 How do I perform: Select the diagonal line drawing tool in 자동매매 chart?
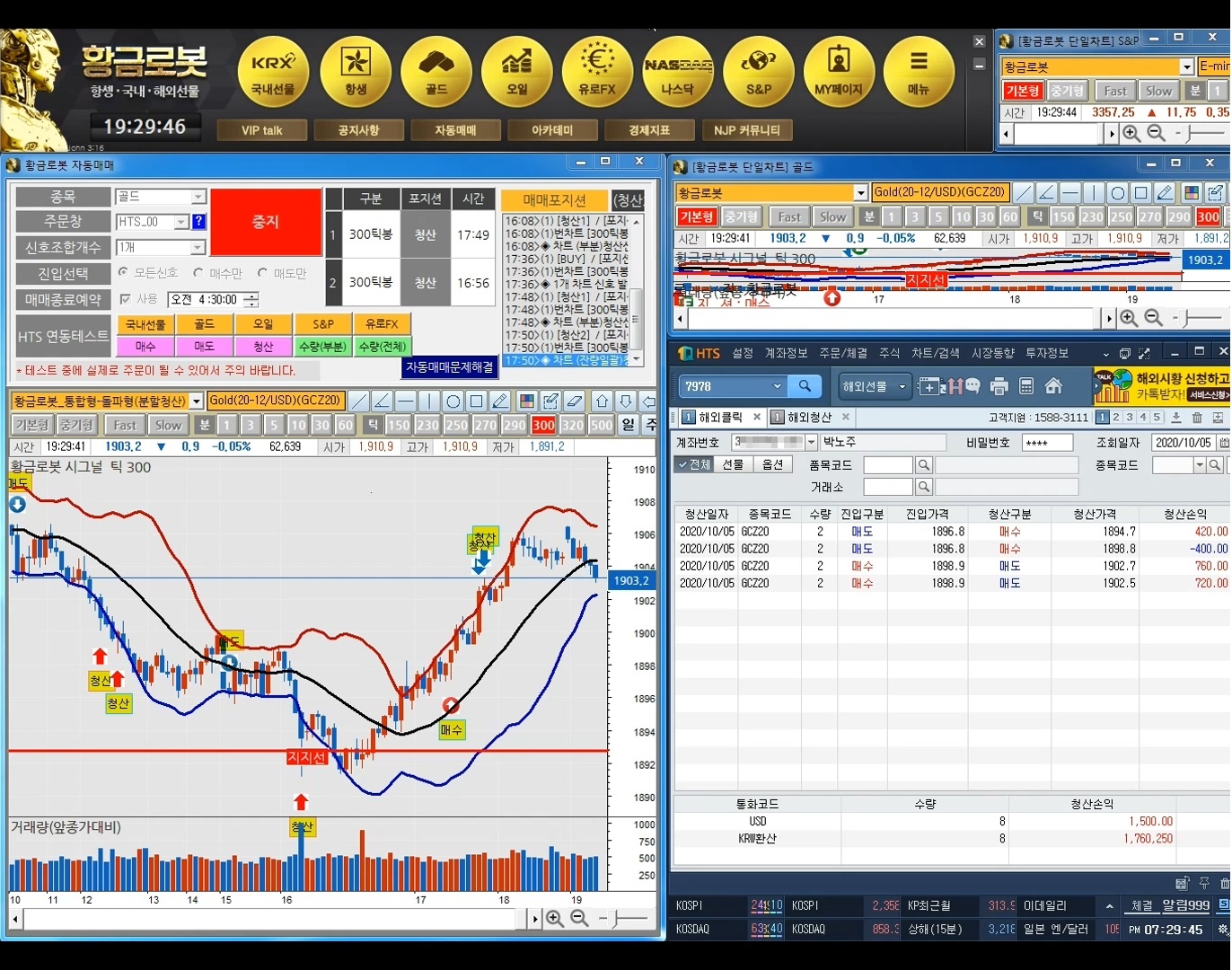point(359,401)
